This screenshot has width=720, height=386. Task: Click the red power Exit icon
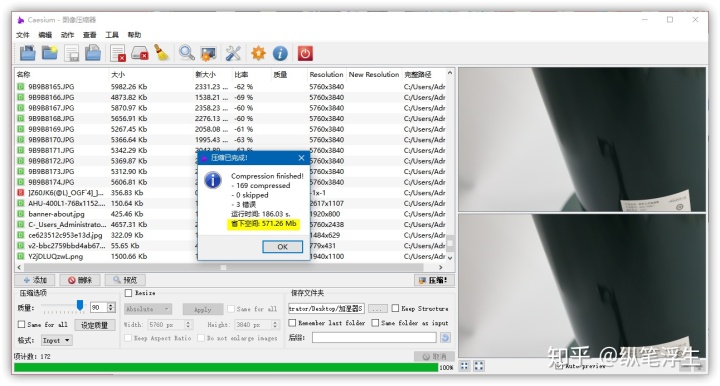(x=305, y=53)
